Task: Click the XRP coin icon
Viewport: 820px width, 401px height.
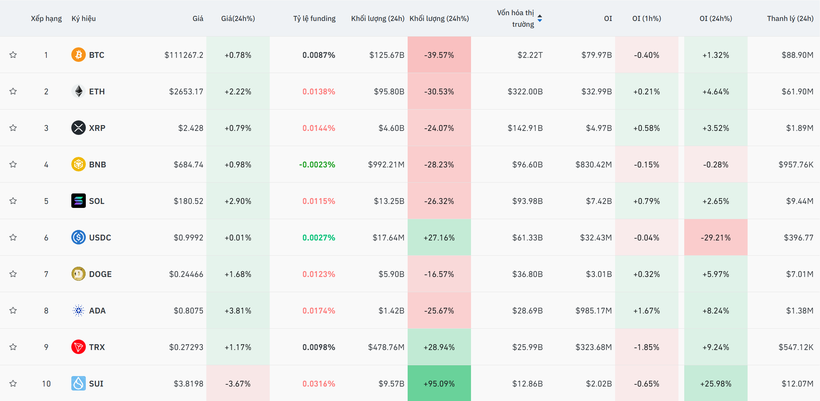Action: [78, 128]
